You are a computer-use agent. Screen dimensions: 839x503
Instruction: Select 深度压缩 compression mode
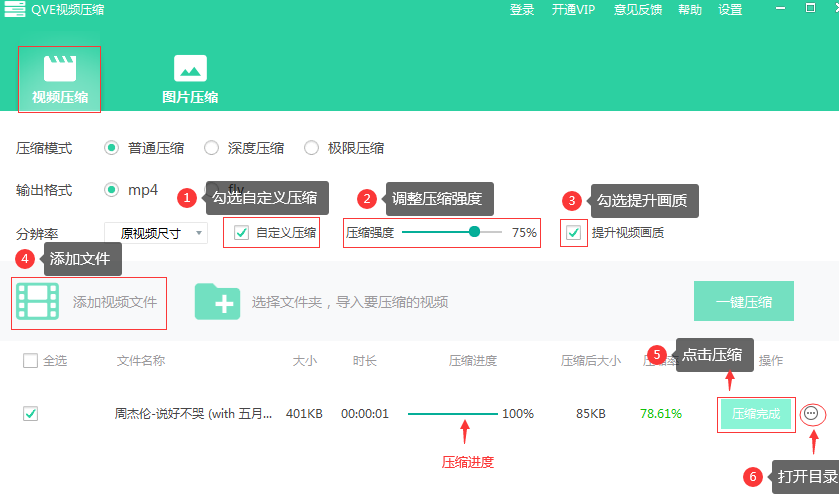212,148
